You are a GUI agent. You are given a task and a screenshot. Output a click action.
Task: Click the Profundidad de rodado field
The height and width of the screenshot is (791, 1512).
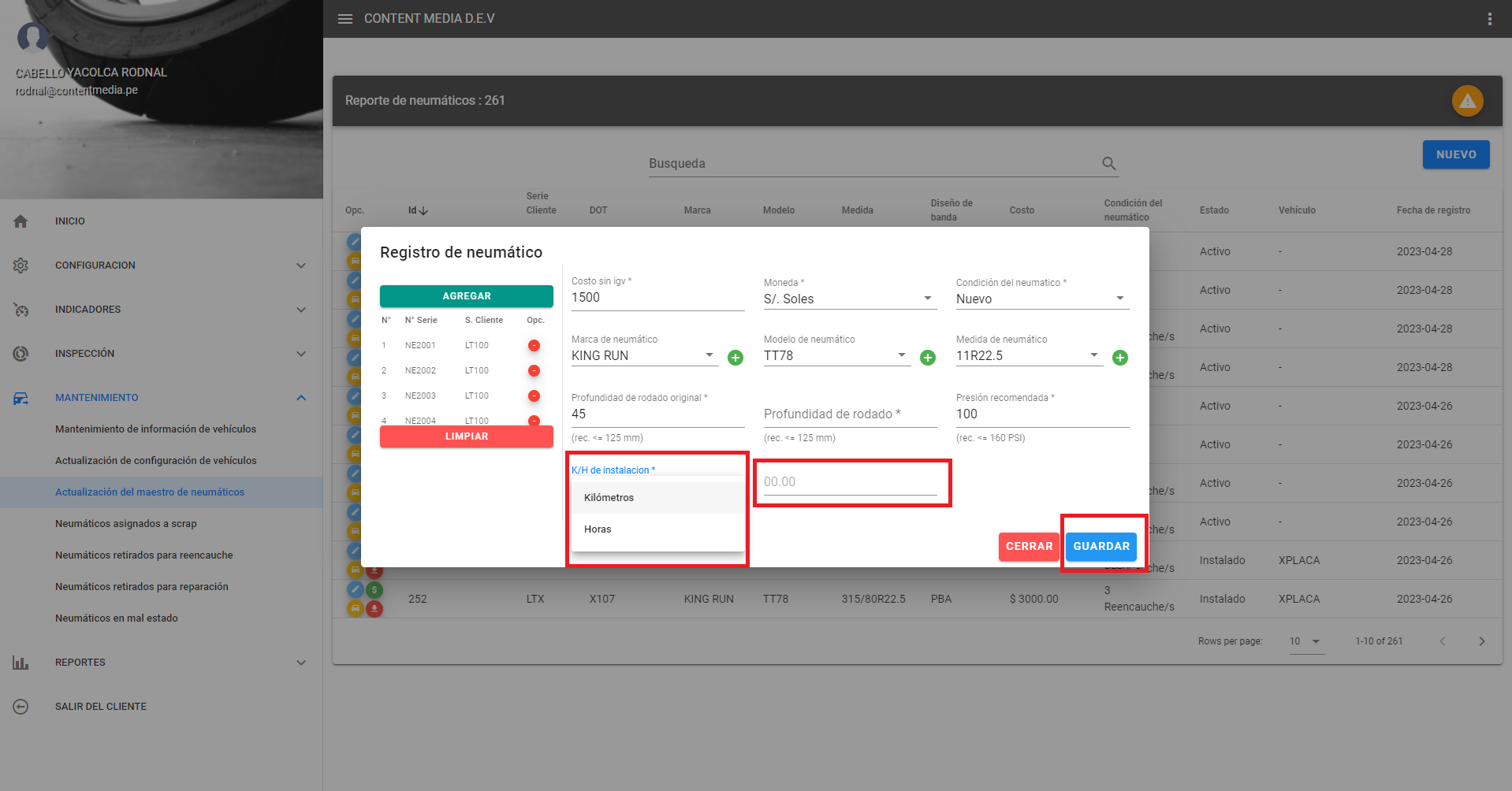(849, 414)
